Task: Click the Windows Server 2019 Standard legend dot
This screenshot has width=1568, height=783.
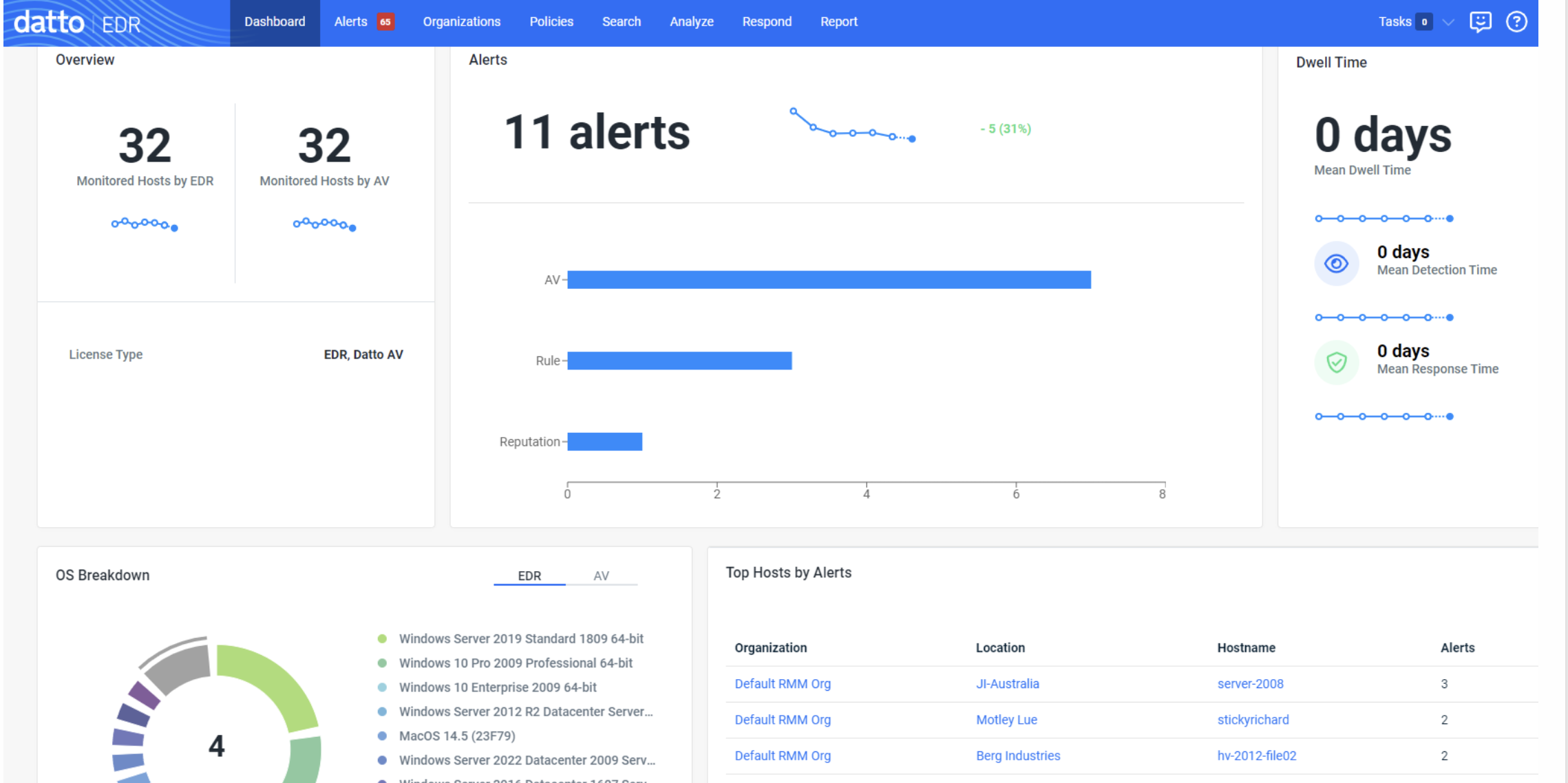Action: point(383,639)
